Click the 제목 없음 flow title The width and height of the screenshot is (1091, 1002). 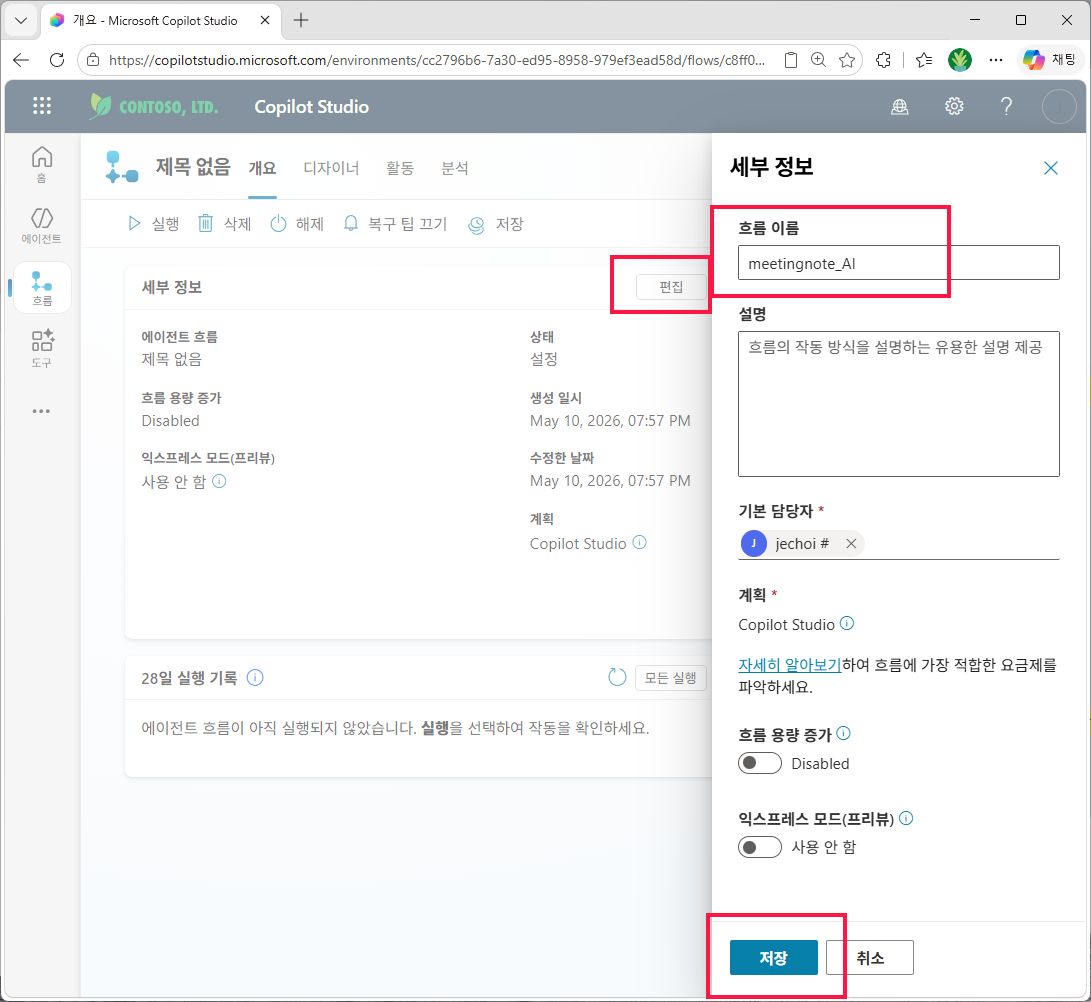[x=193, y=167]
